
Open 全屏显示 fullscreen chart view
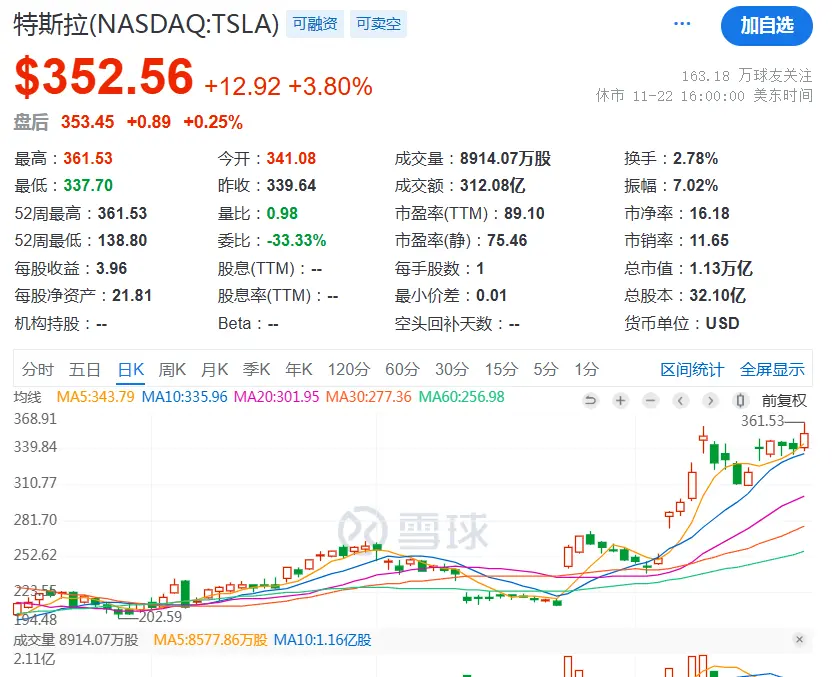772,369
